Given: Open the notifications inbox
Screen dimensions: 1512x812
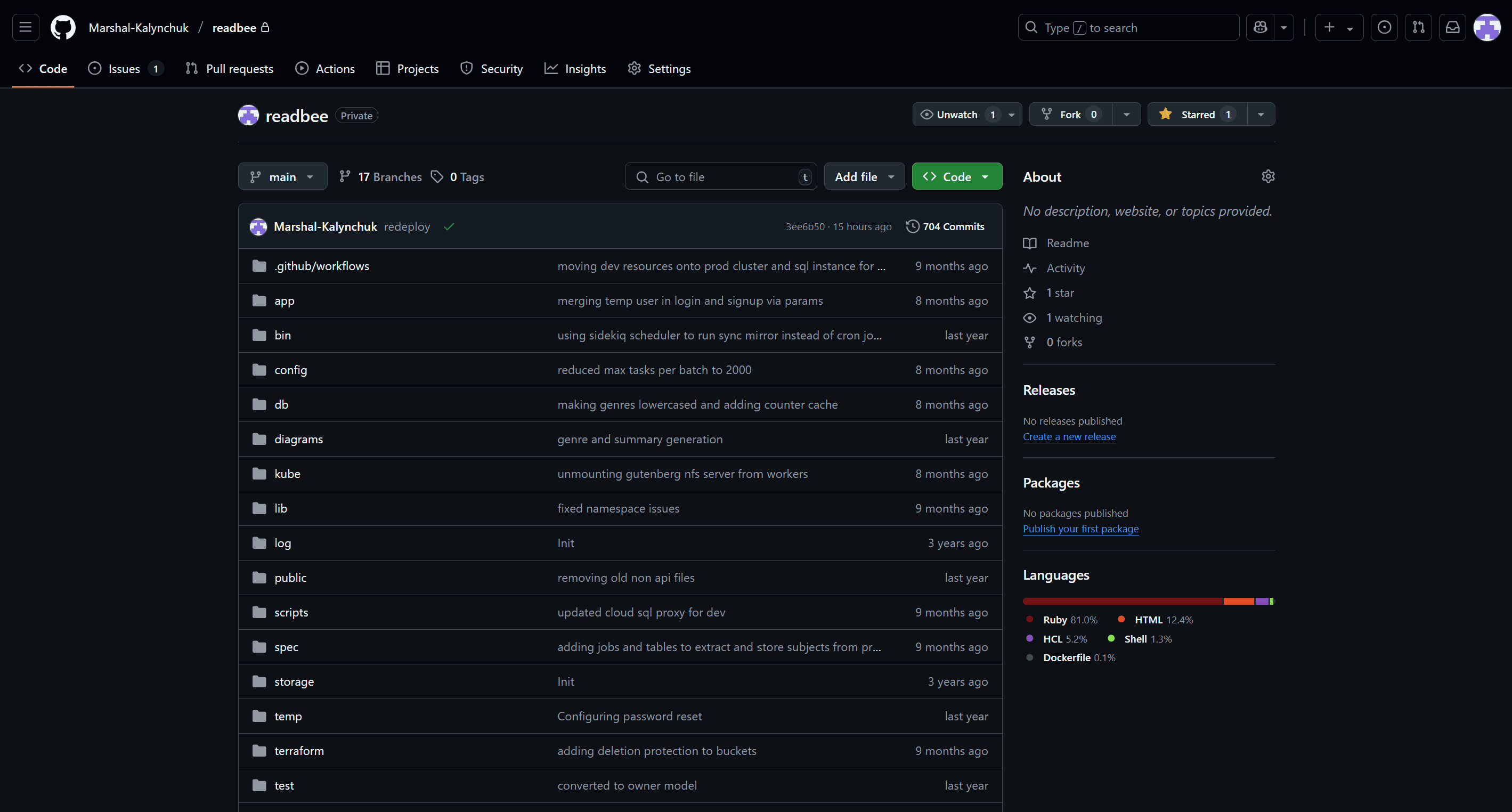Looking at the screenshot, I should (1452, 27).
